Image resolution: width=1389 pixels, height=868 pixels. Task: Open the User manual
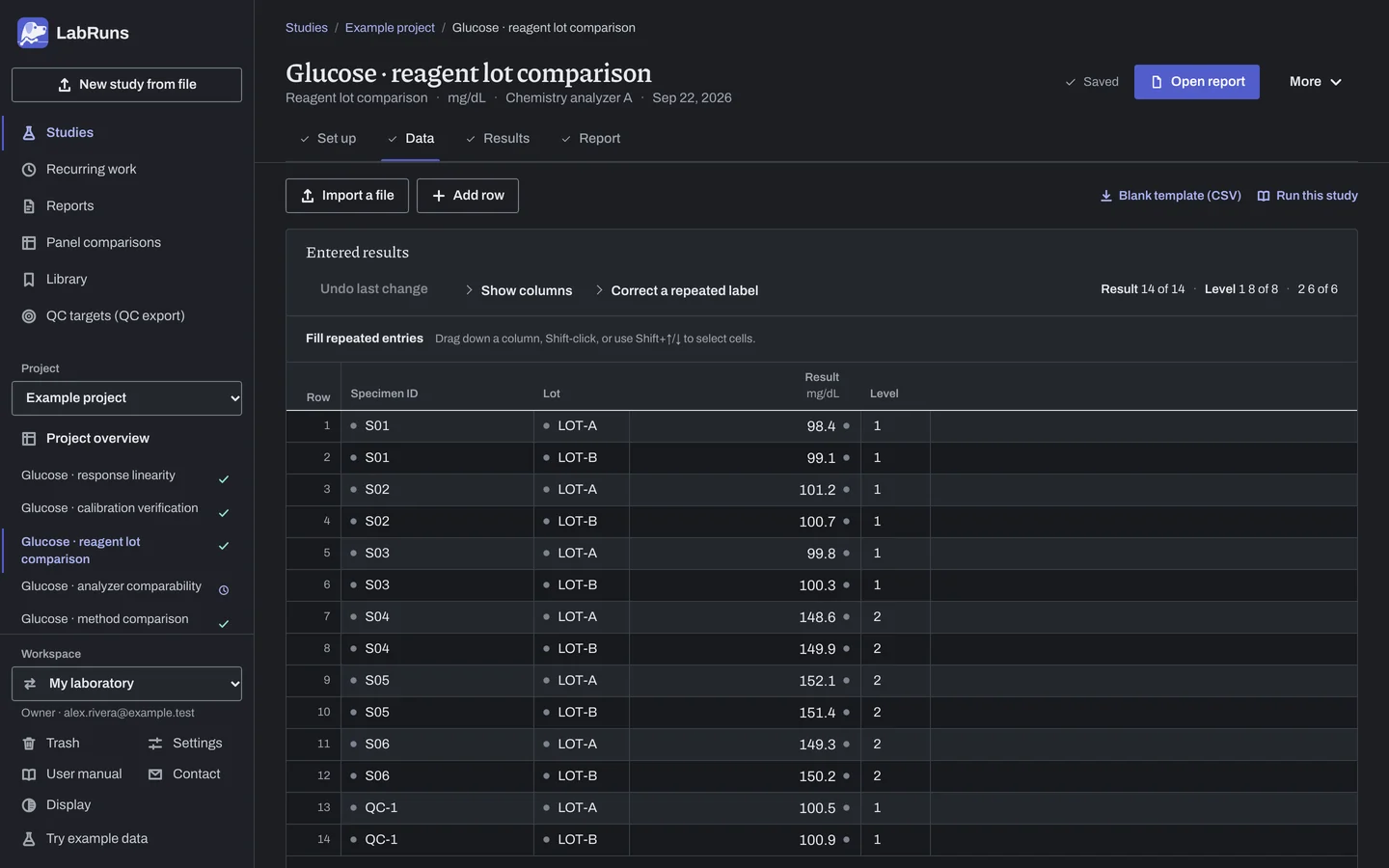point(72,774)
